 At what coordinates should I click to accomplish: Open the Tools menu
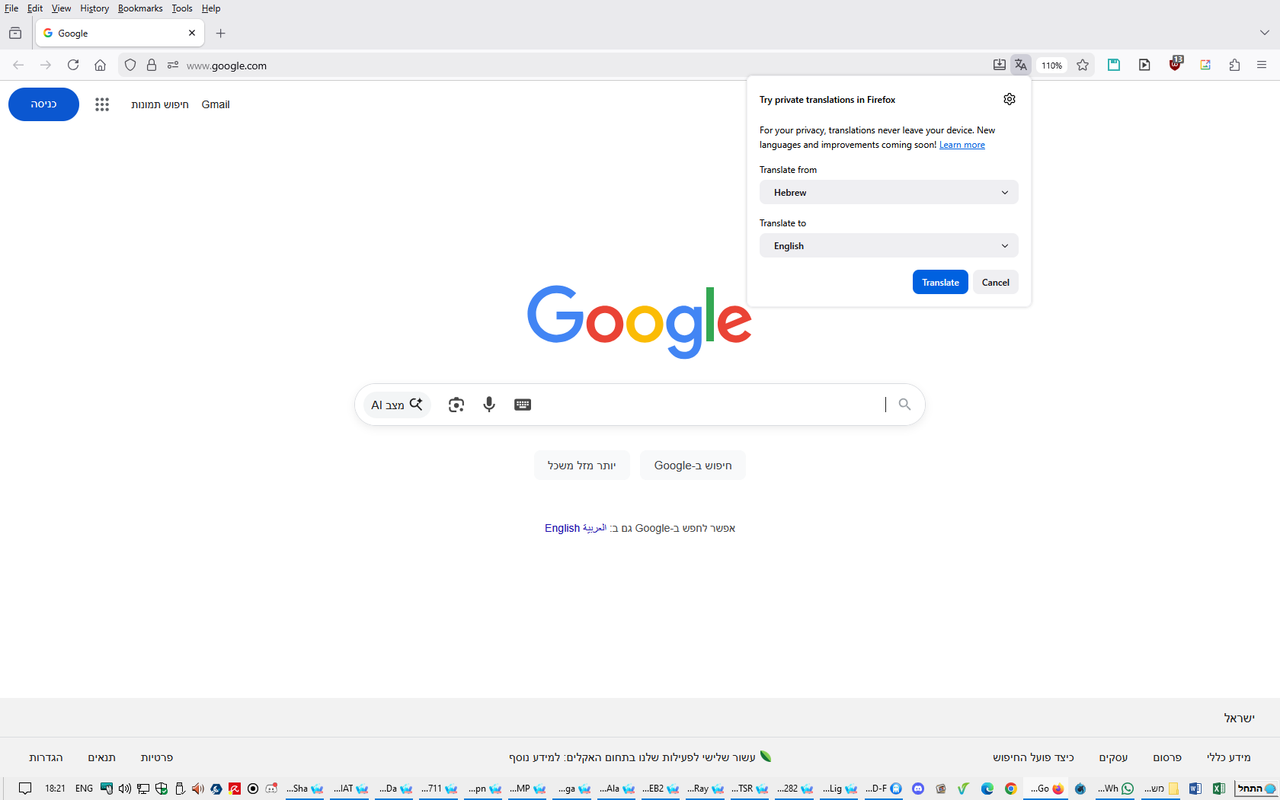pyautogui.click(x=182, y=8)
